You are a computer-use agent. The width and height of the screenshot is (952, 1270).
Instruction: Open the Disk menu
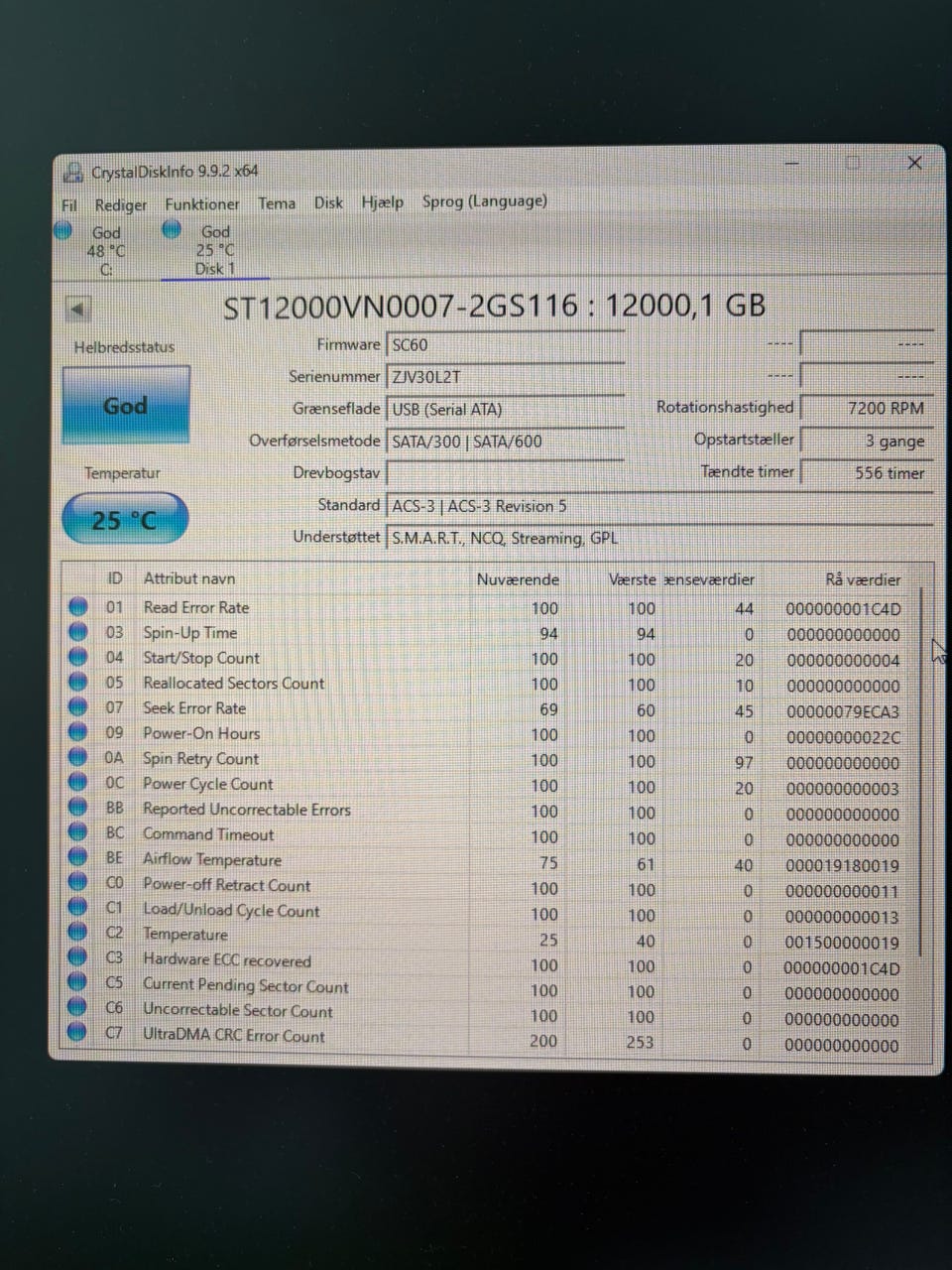coord(328,202)
